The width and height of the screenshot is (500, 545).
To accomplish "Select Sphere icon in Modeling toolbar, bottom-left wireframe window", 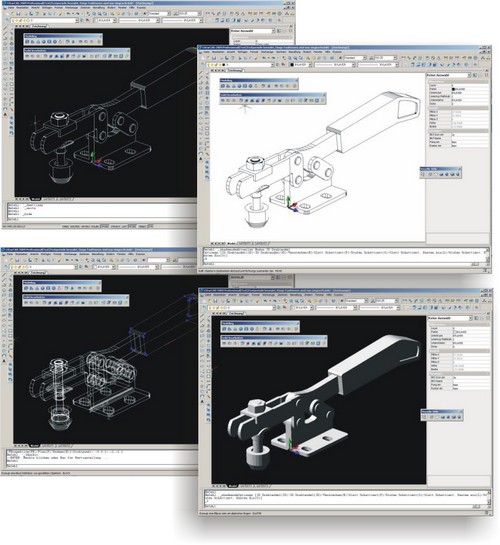I will coord(43,288).
